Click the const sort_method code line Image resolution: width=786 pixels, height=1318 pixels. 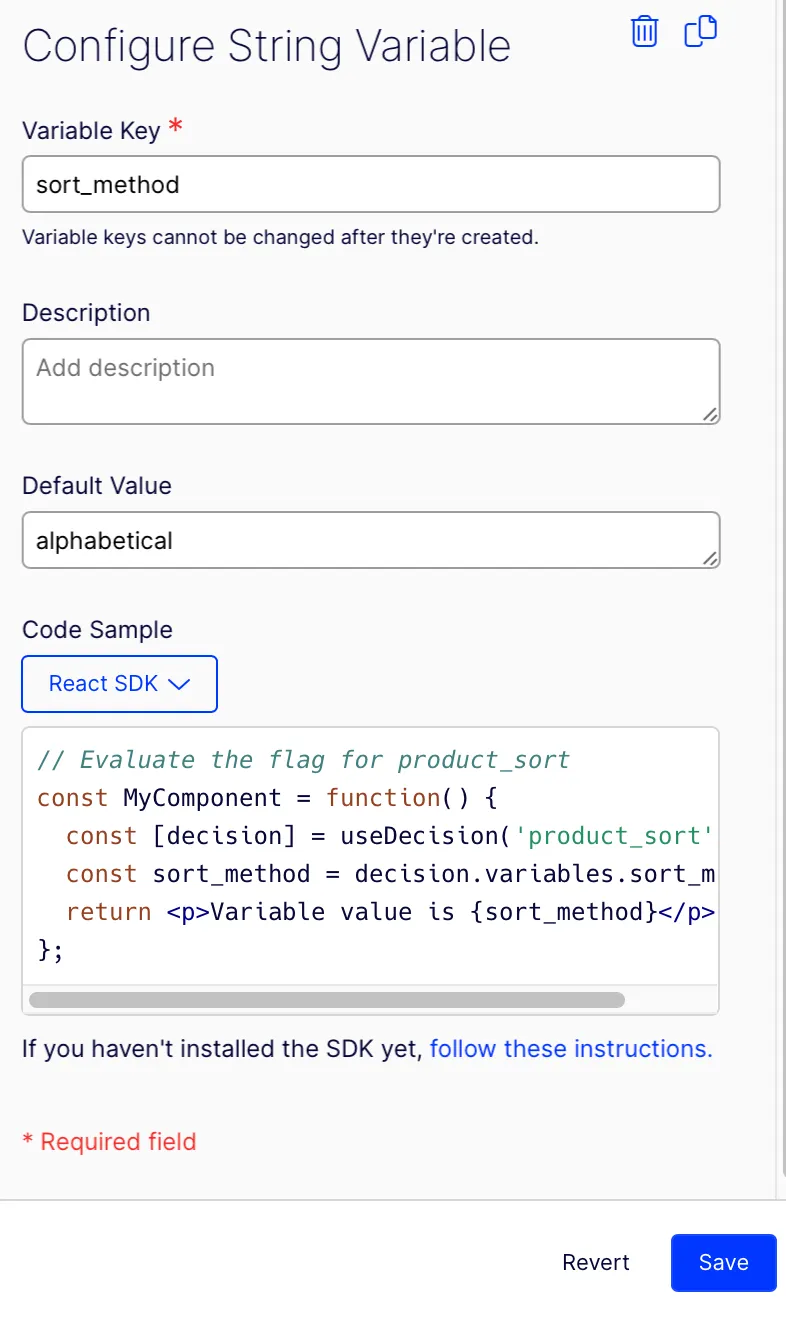(390, 874)
